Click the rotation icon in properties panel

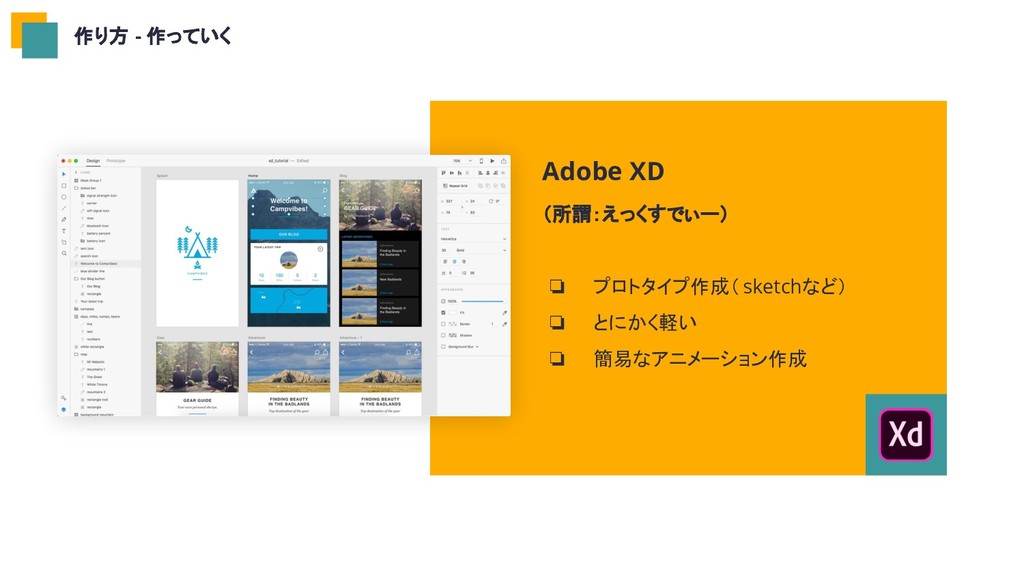[x=491, y=201]
